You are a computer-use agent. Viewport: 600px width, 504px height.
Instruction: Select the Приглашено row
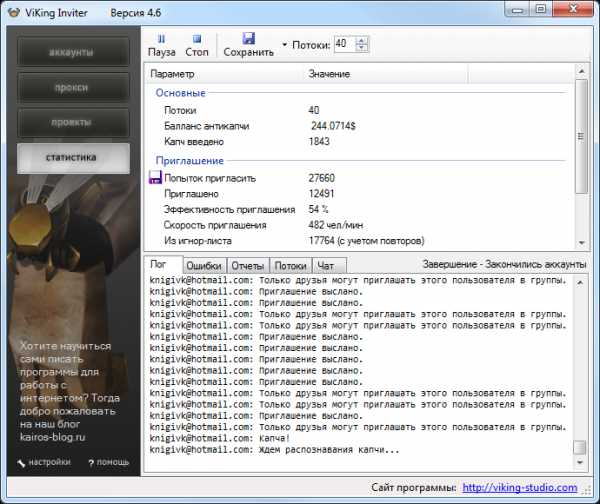tap(360, 194)
